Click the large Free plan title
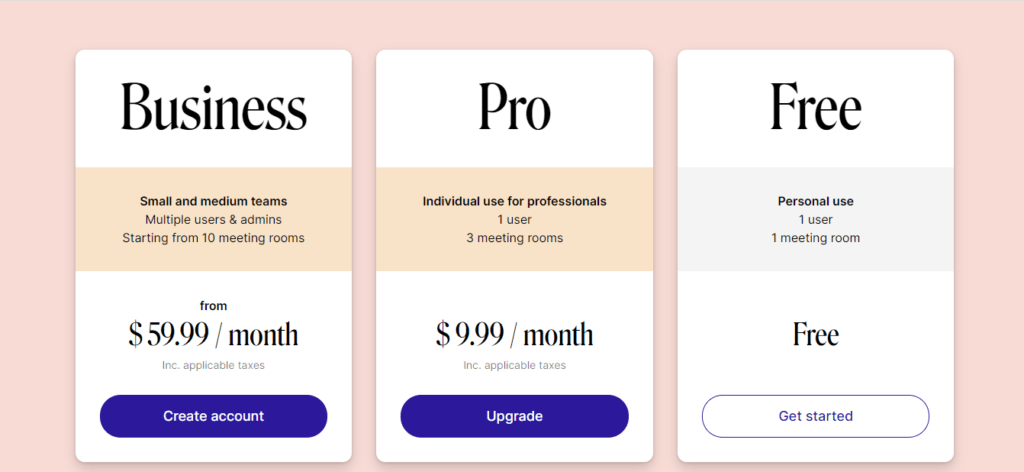The width and height of the screenshot is (1024, 472). 815,108
